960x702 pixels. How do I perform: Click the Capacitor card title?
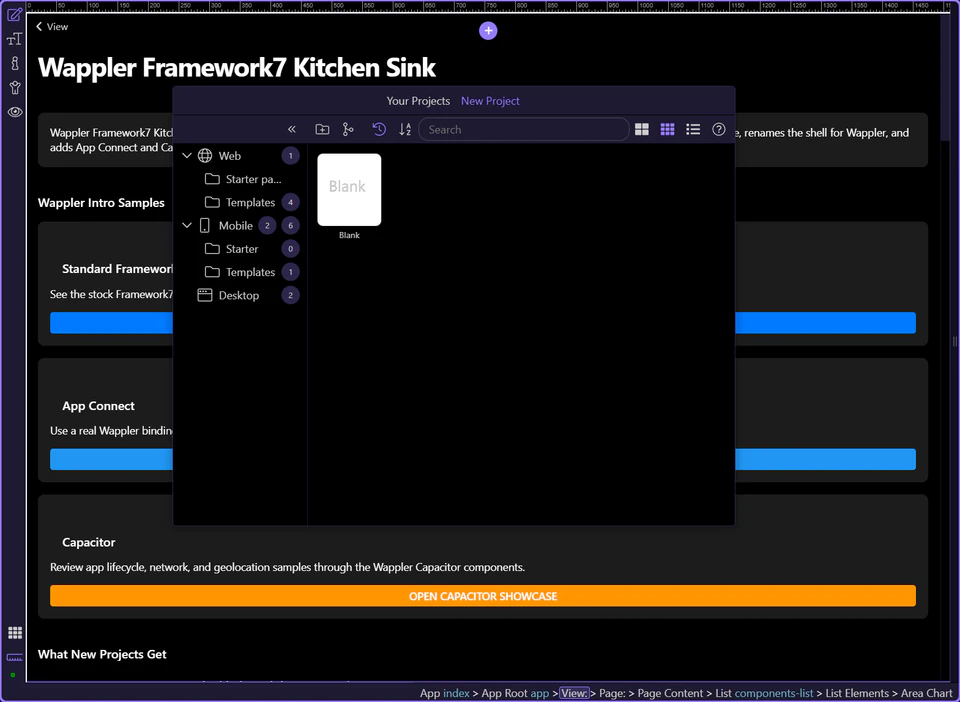coord(89,542)
